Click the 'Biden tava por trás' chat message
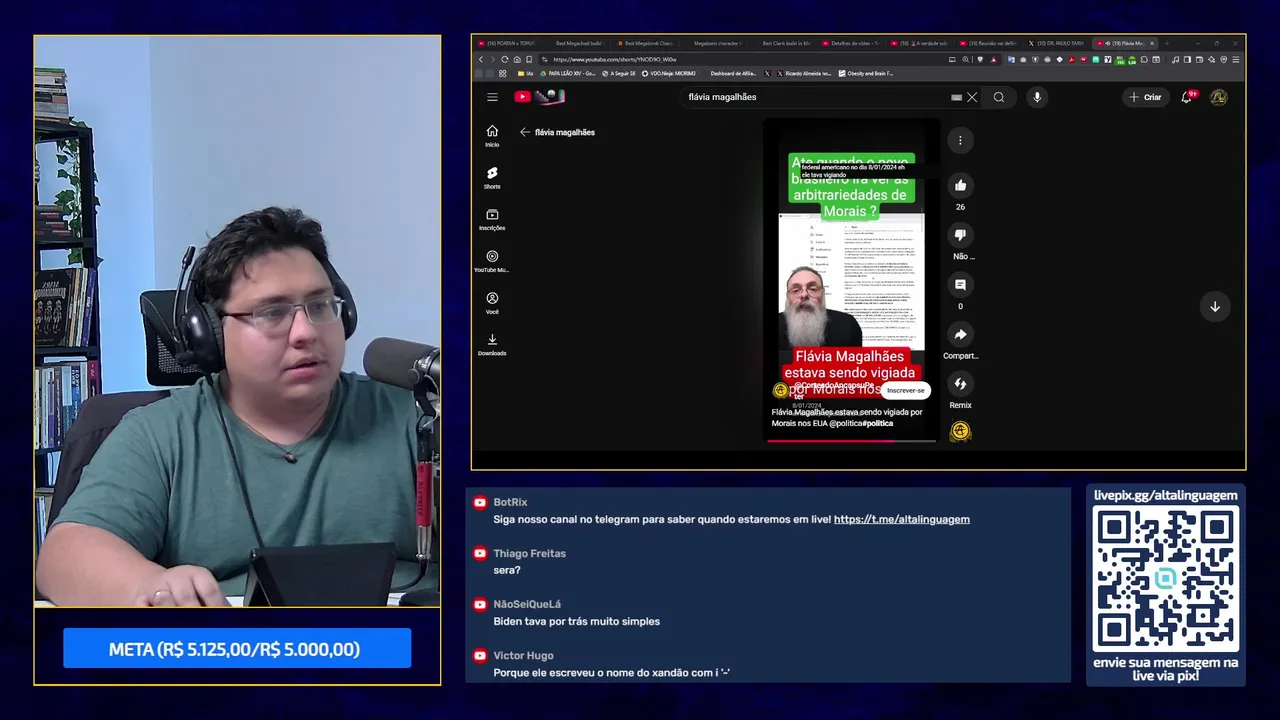The width and height of the screenshot is (1280, 720). point(576,621)
